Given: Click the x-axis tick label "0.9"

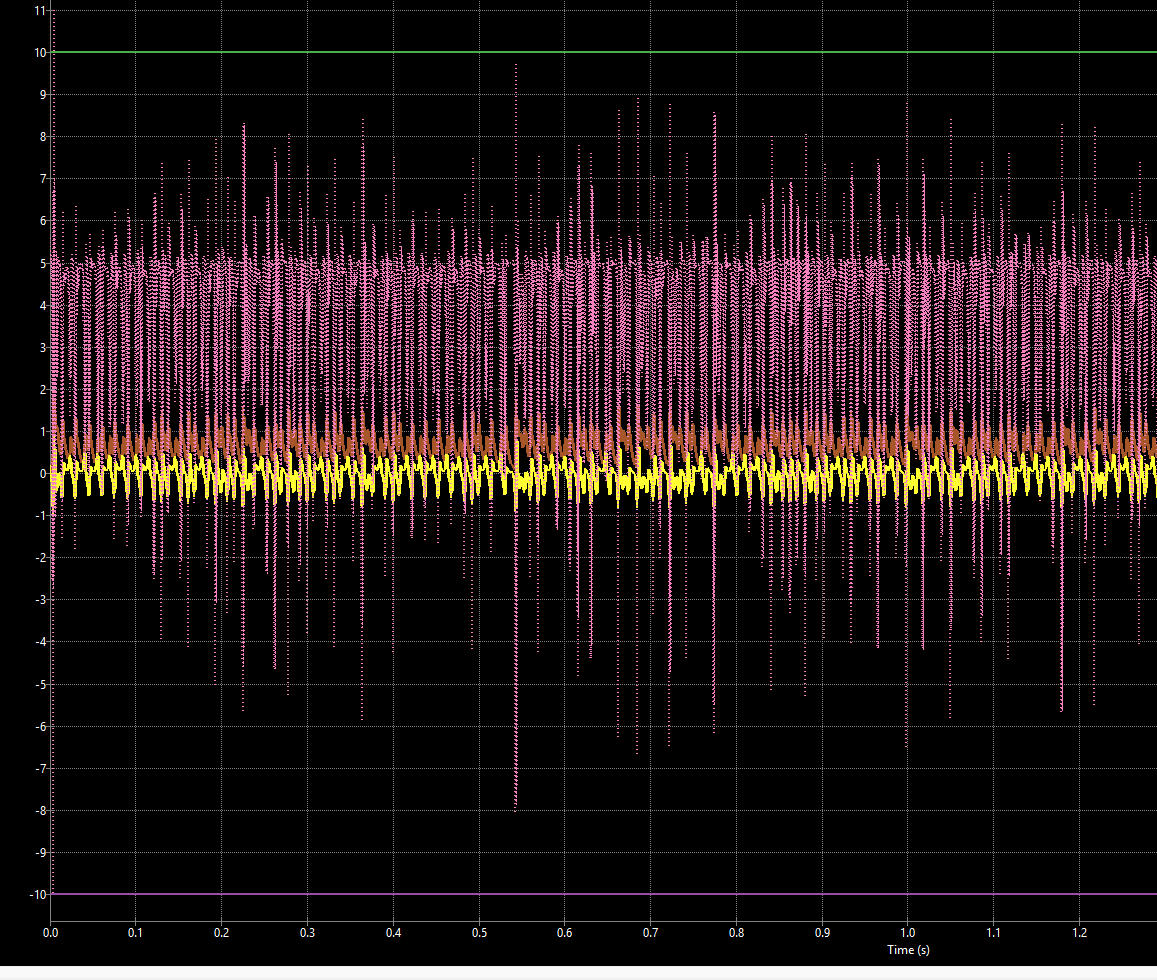Looking at the screenshot, I should 822,933.
